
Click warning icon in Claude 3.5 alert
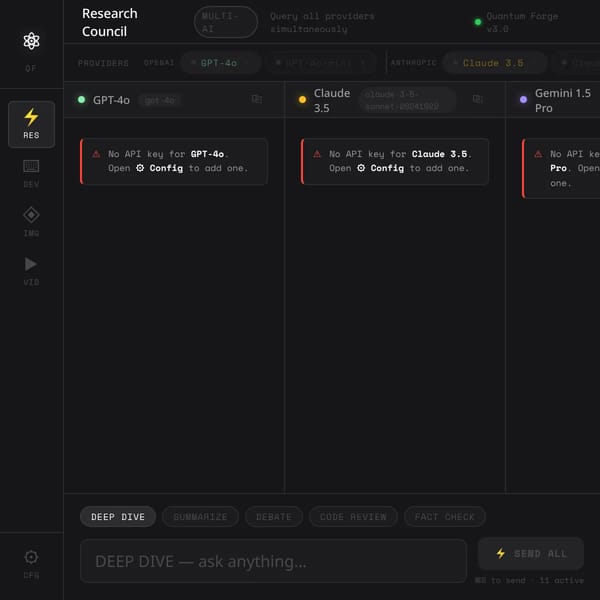click(x=317, y=154)
